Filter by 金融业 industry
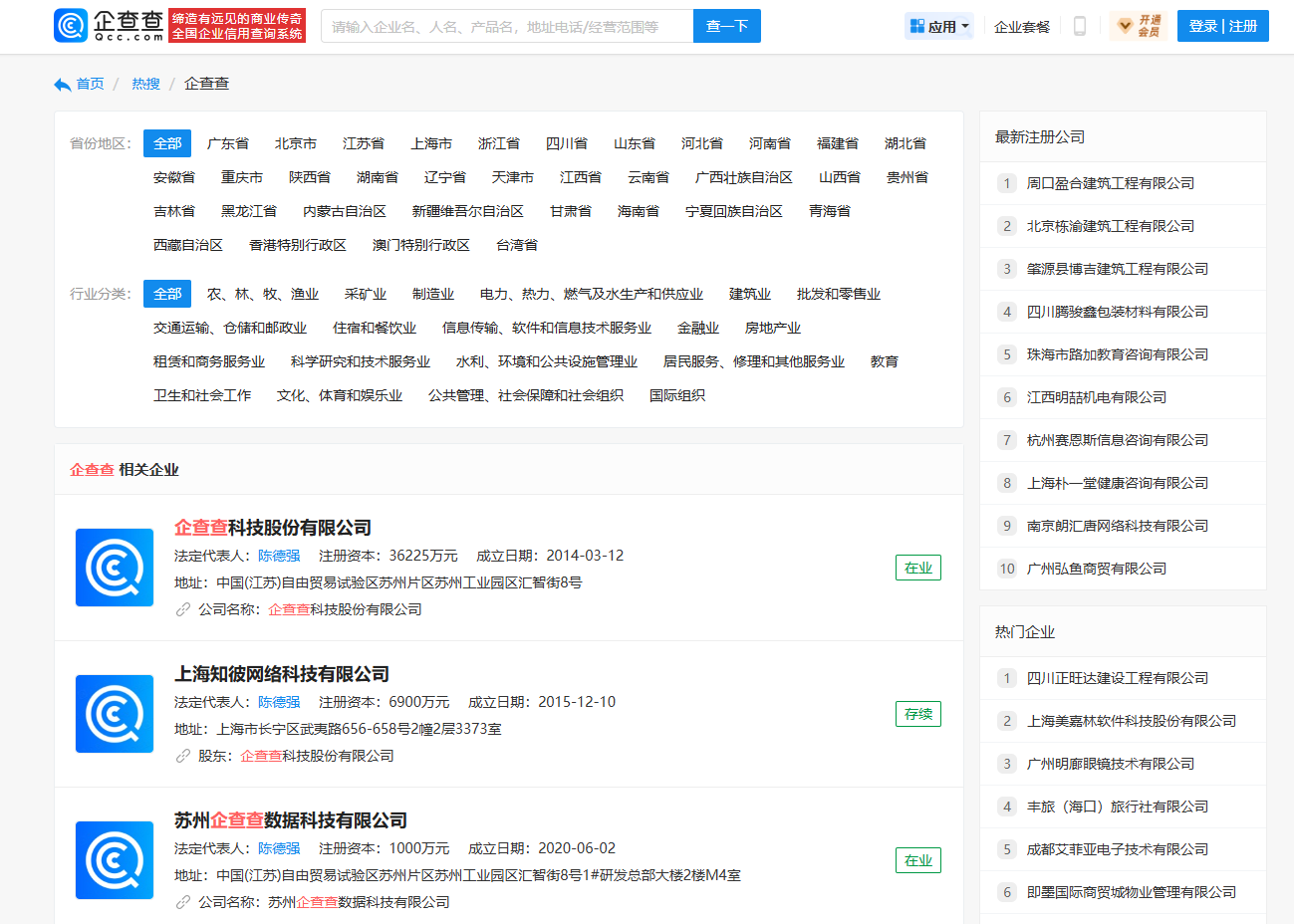 698,328
